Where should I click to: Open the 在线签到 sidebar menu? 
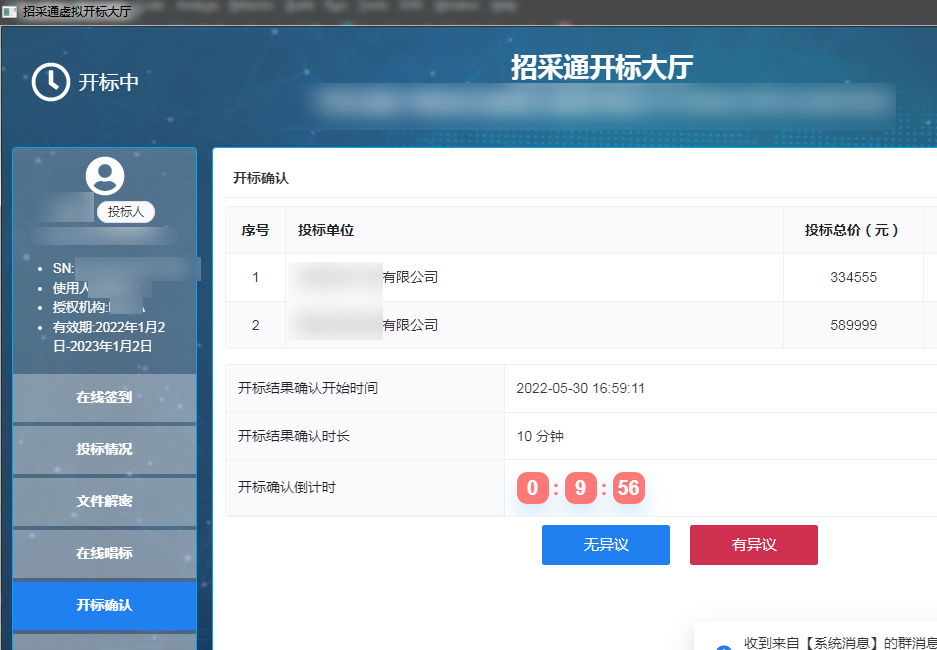104,397
